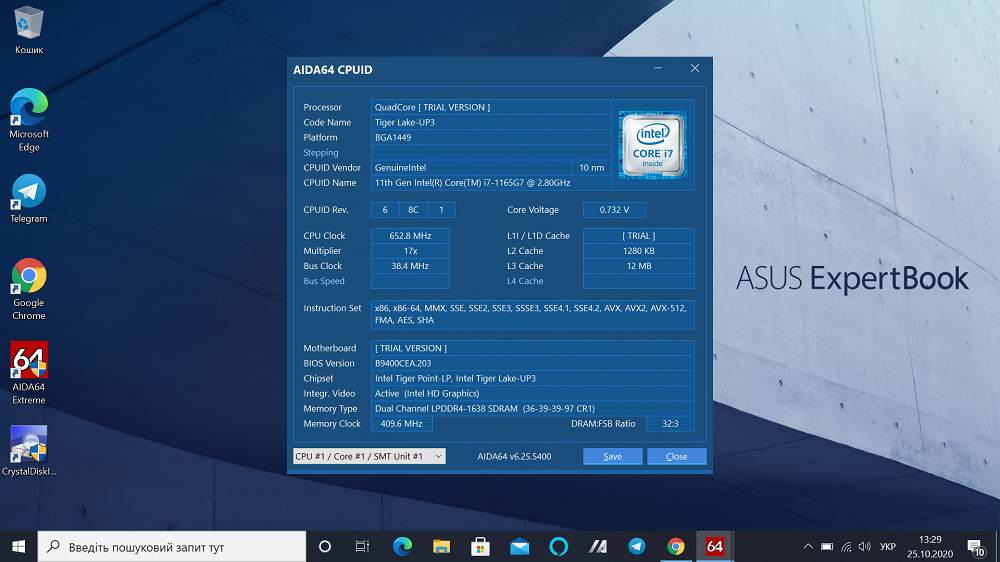1000x562 pixels.
Task: Open Task View in the taskbar
Action: pos(362,547)
